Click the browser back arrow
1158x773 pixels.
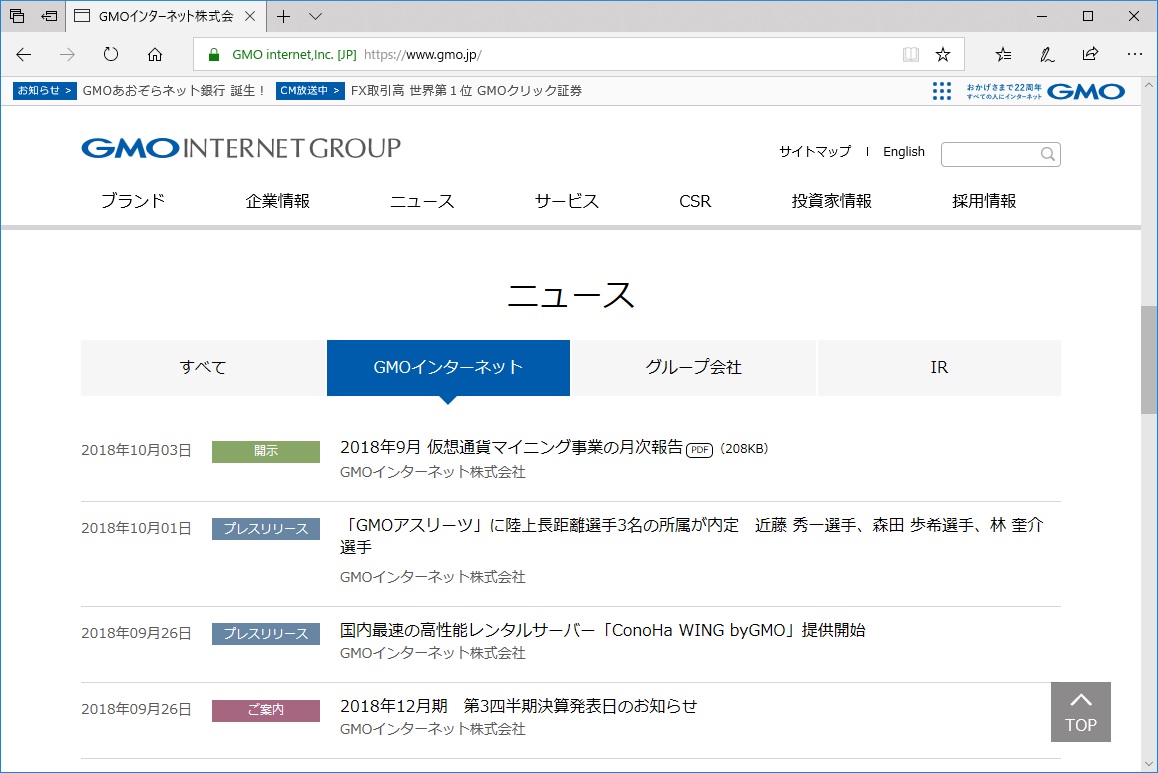22,55
